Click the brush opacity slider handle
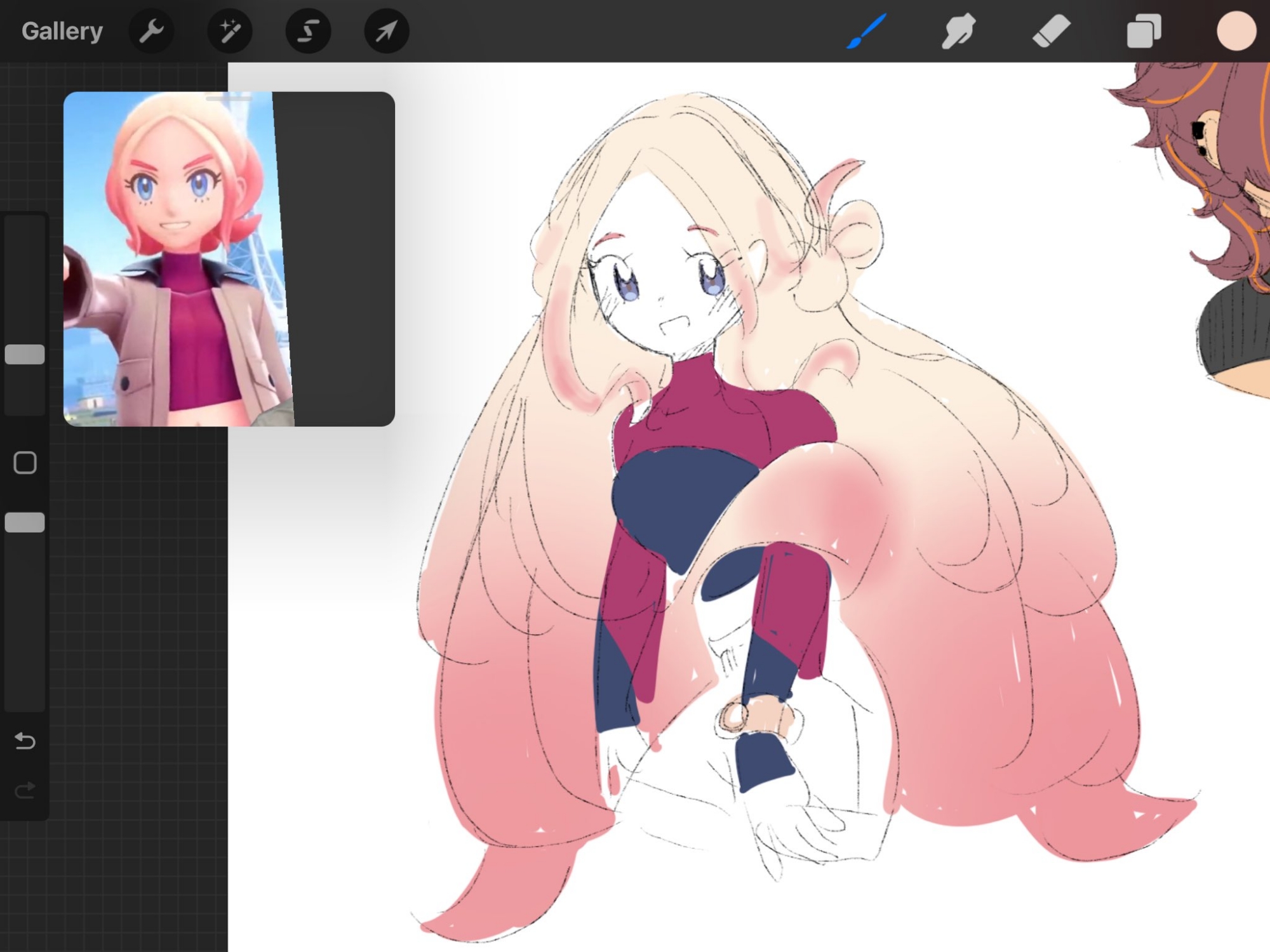The height and width of the screenshot is (952, 1270). [25, 522]
